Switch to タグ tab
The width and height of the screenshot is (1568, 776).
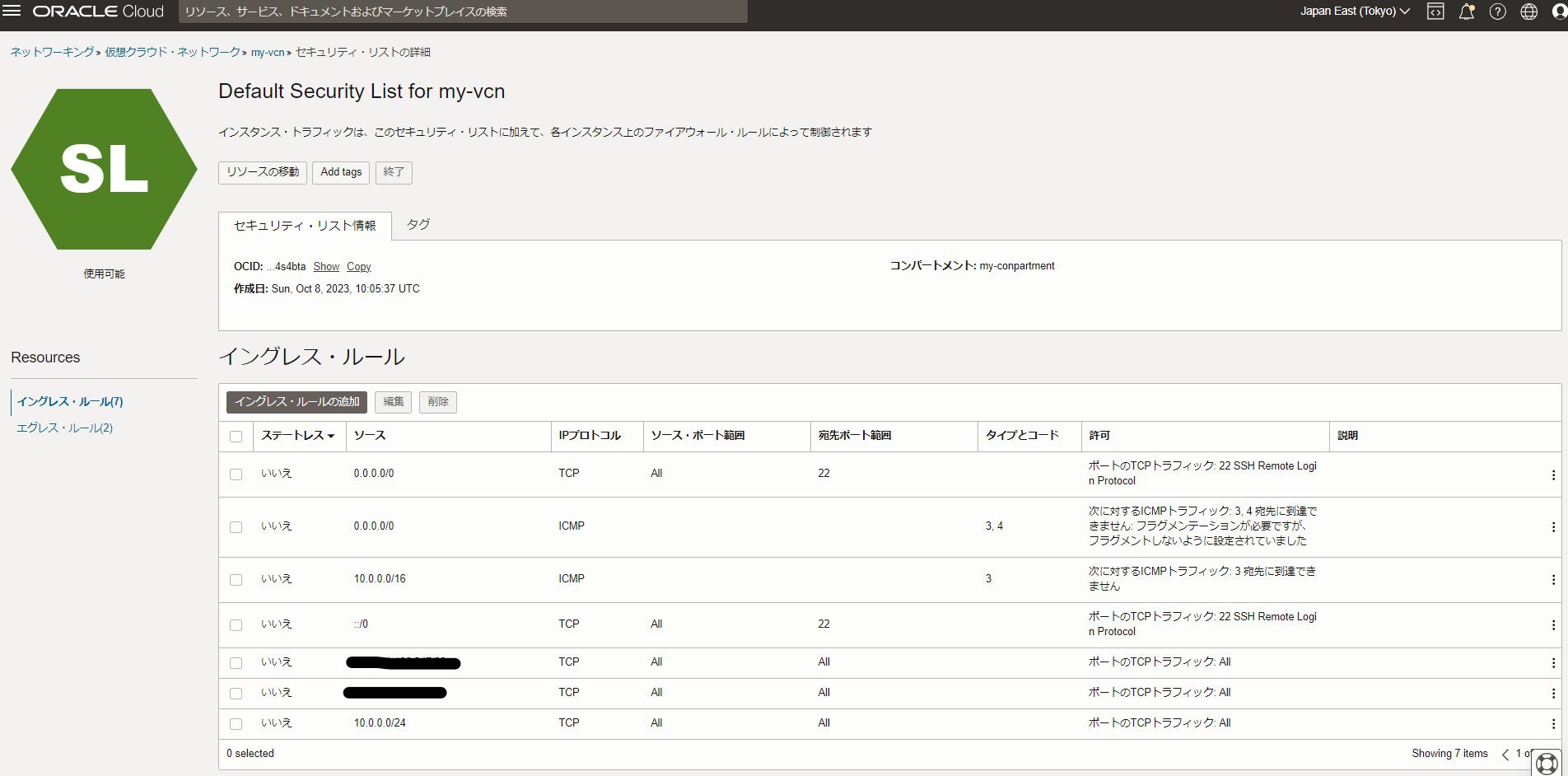(x=418, y=224)
